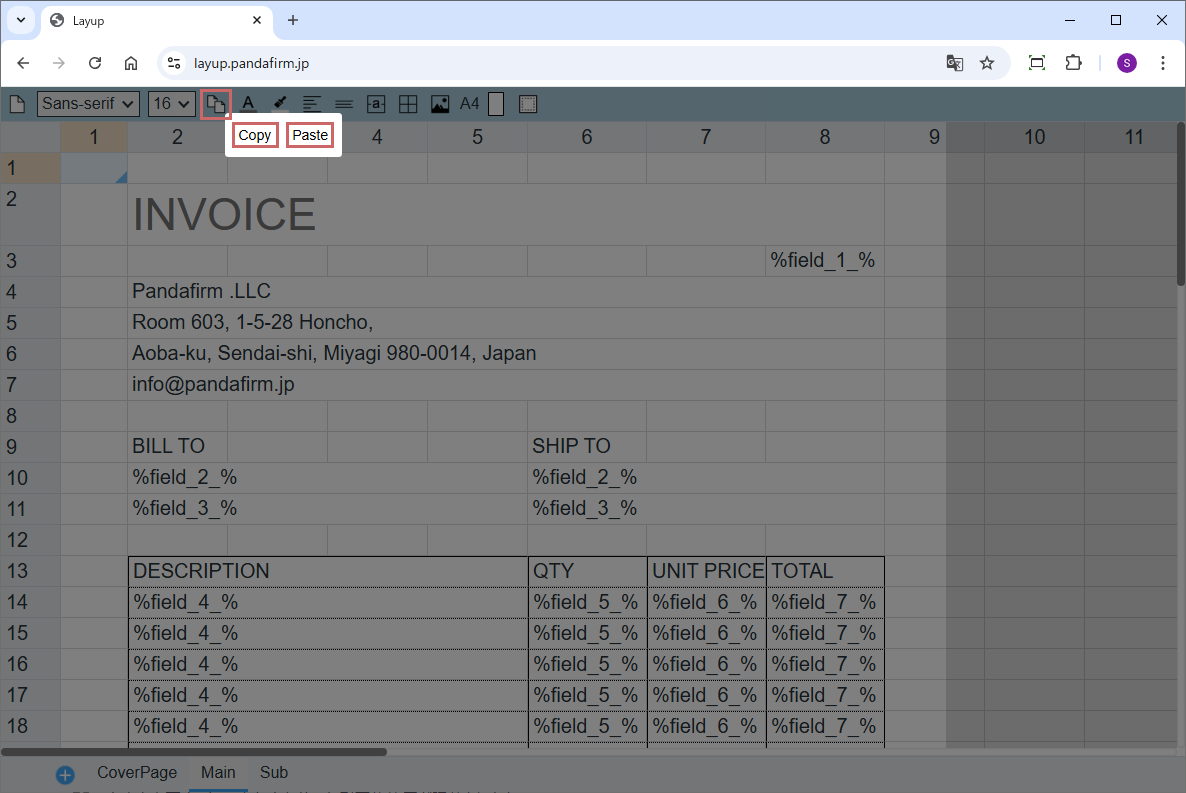This screenshot has height=793, width=1186.
Task: Switch to the Sub sheet tab
Action: point(273,772)
